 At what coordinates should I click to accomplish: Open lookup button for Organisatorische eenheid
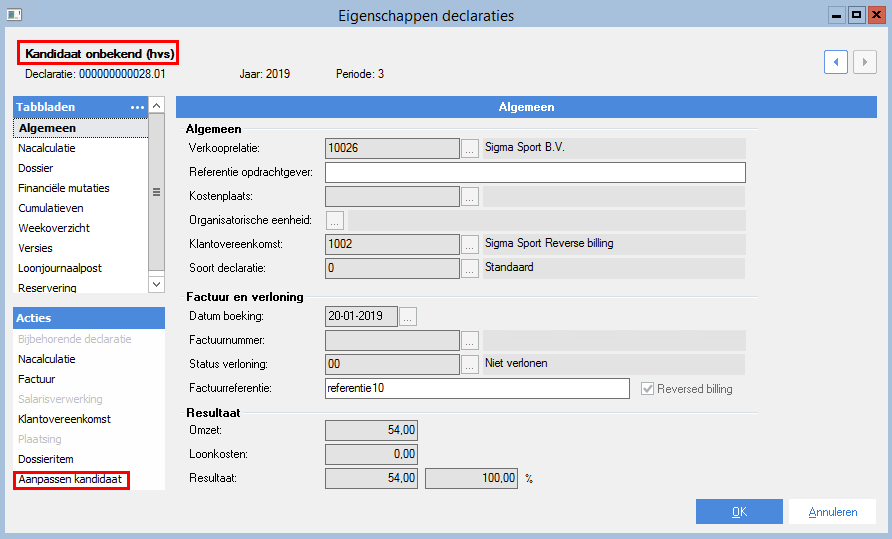[335, 220]
